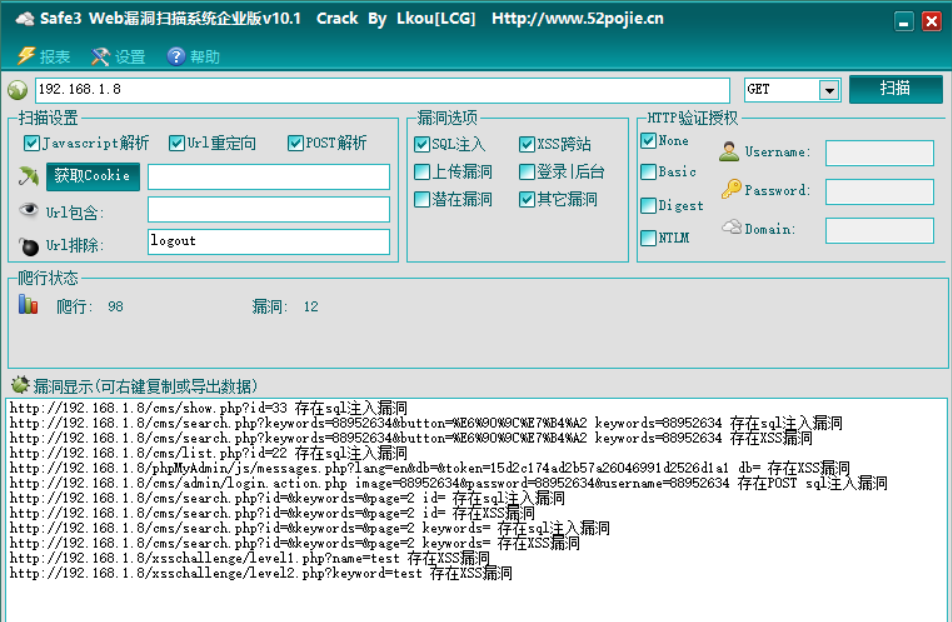Image resolution: width=952 pixels, height=622 pixels.
Task: Select the show.php?id=33 sql注入 result line
Action: 208,408
